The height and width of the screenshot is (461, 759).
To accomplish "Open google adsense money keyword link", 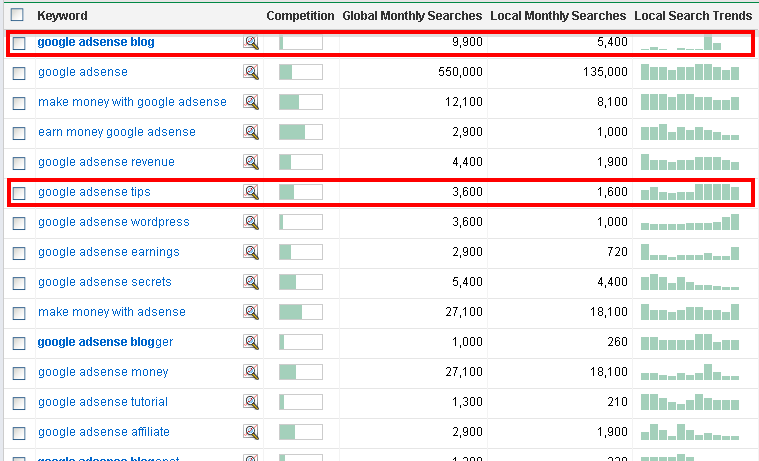I will click(103, 372).
